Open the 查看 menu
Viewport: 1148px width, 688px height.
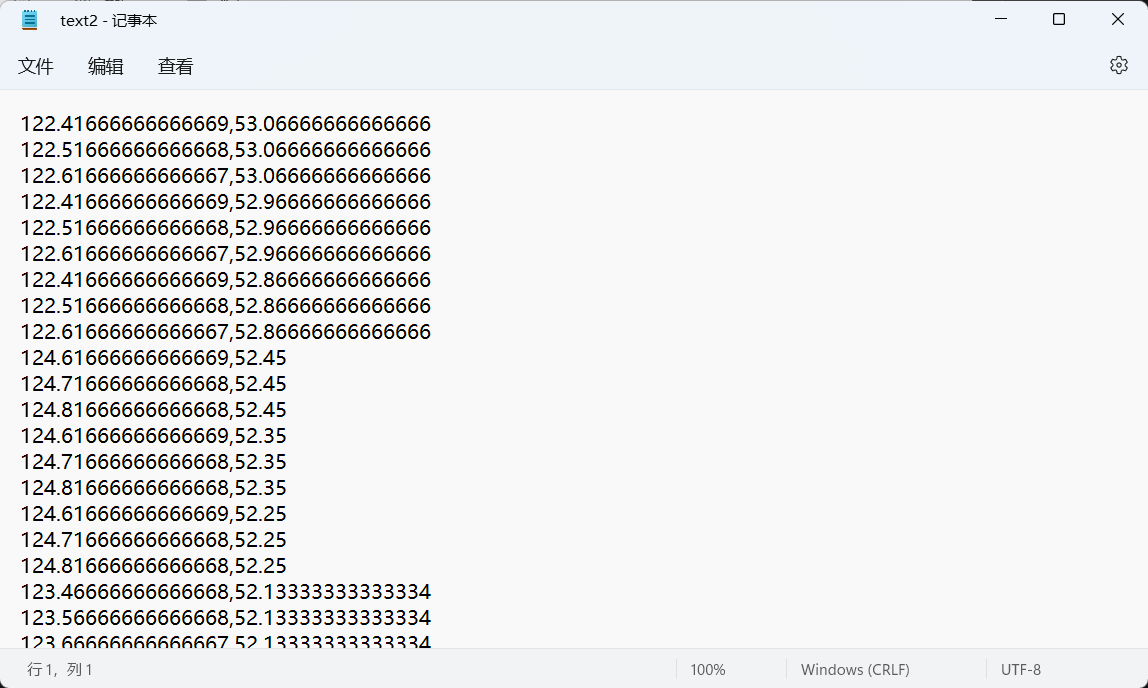[176, 67]
